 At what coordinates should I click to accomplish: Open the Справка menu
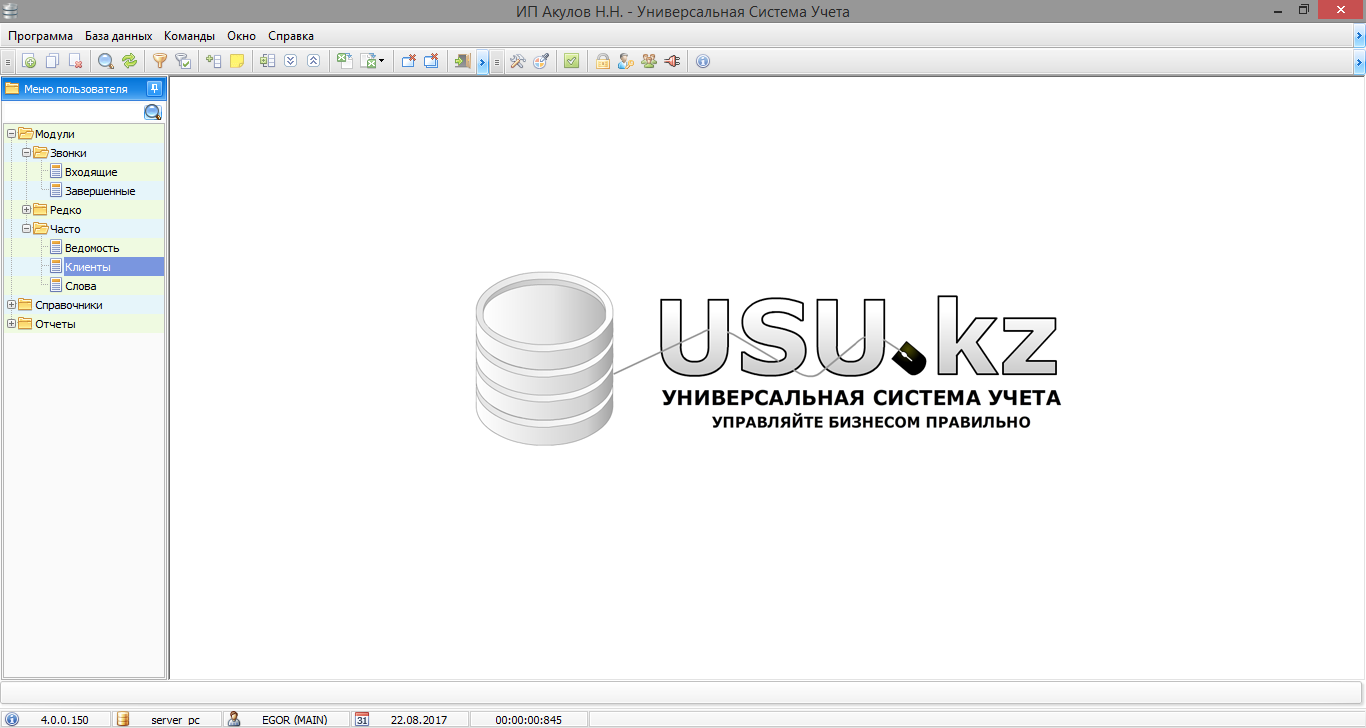pyautogui.click(x=290, y=36)
